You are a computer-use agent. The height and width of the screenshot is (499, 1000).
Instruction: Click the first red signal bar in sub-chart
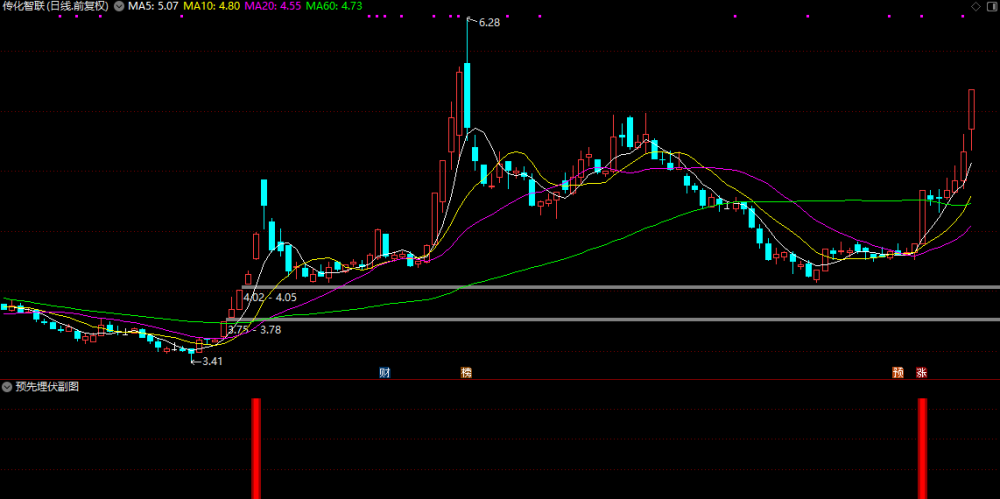[x=256, y=449]
